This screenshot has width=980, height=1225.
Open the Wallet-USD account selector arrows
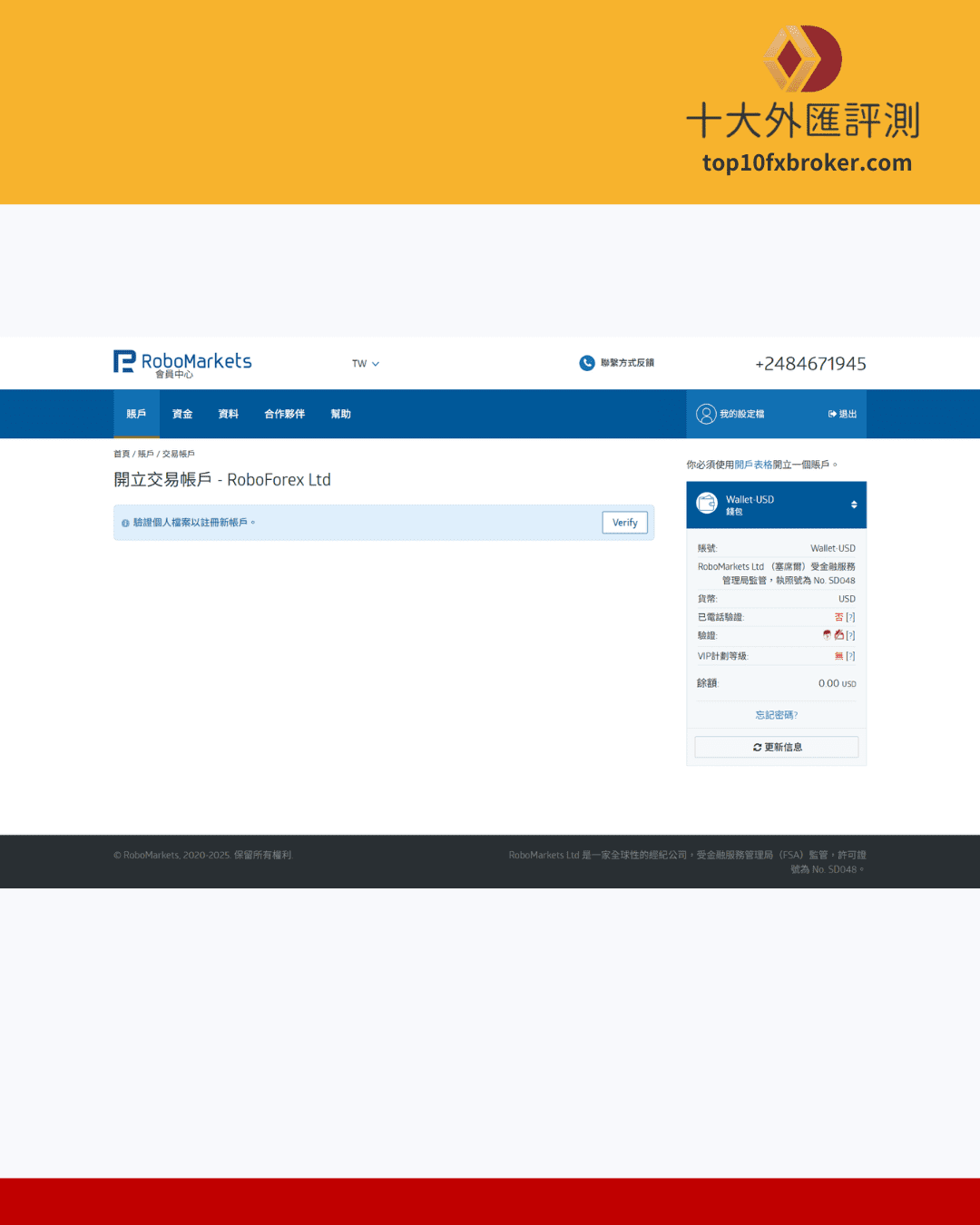pyautogui.click(x=854, y=505)
